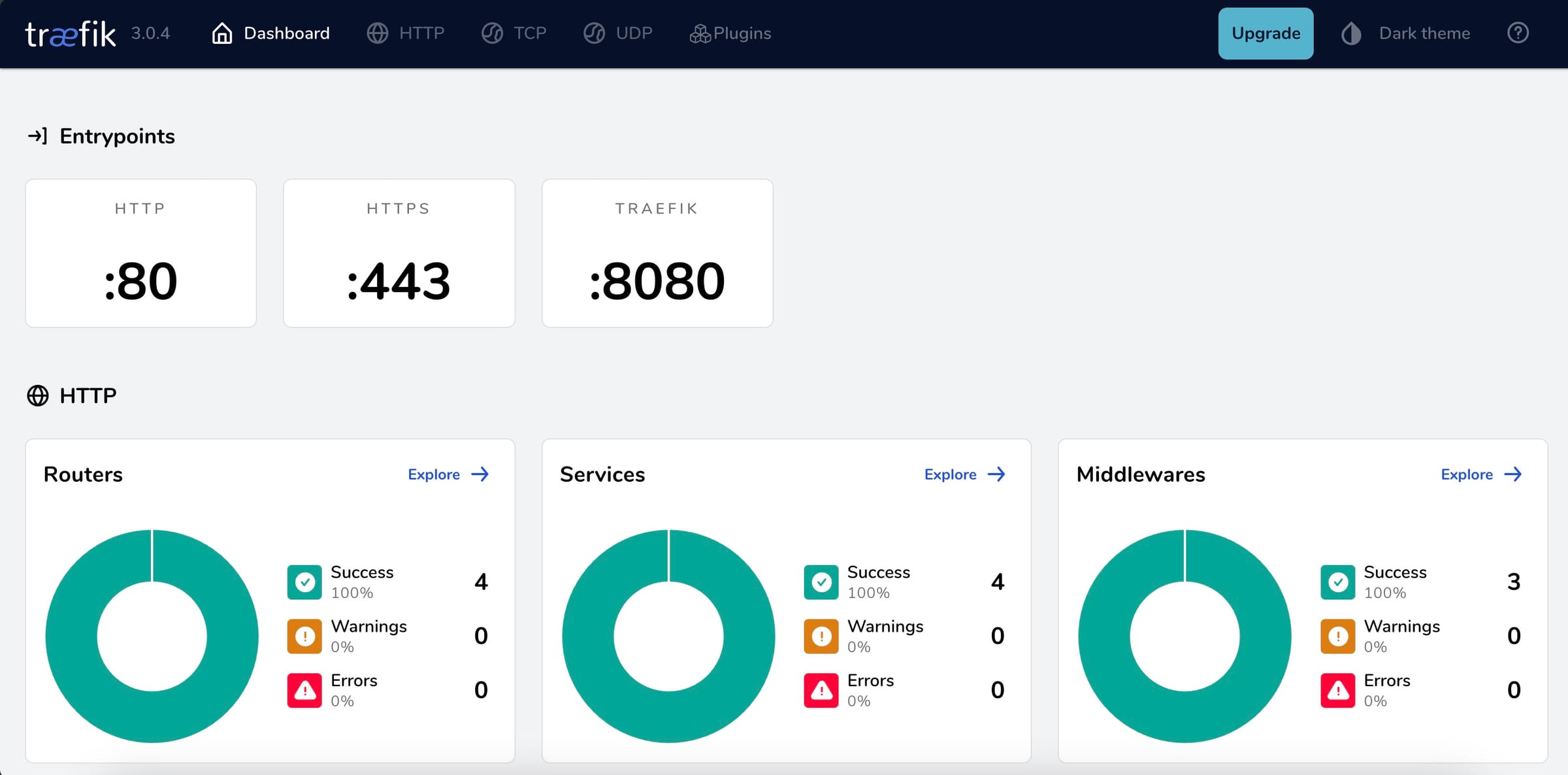Open the HTTP section via navbar globe icon
The image size is (1568, 775).
click(x=378, y=33)
